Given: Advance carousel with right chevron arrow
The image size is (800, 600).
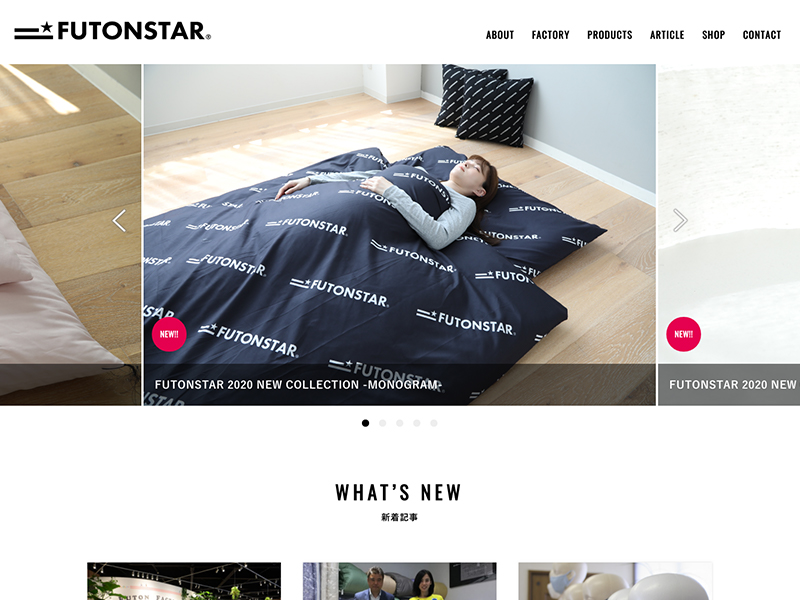Looking at the screenshot, I should (680, 220).
